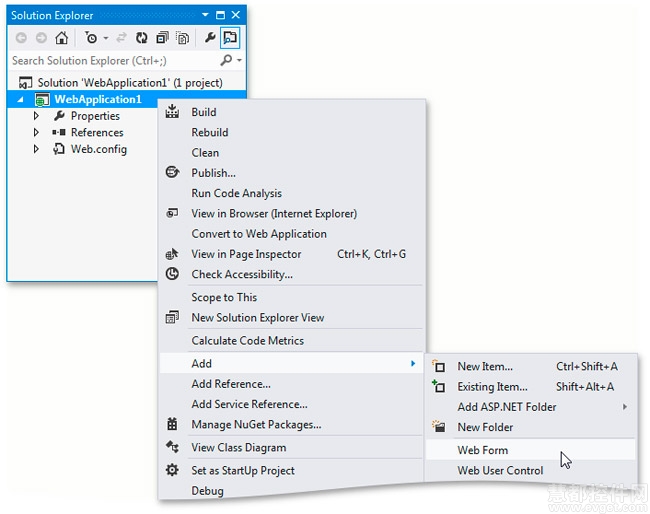Screen dimensions: 650x514
Task: Click the Existing Item icon
Action: 439,386
